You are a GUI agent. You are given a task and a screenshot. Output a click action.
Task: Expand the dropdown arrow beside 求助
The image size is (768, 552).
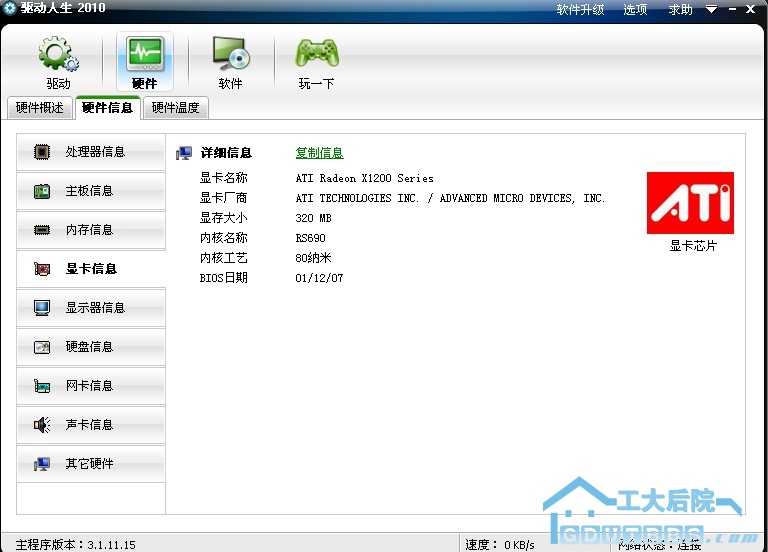coord(711,10)
